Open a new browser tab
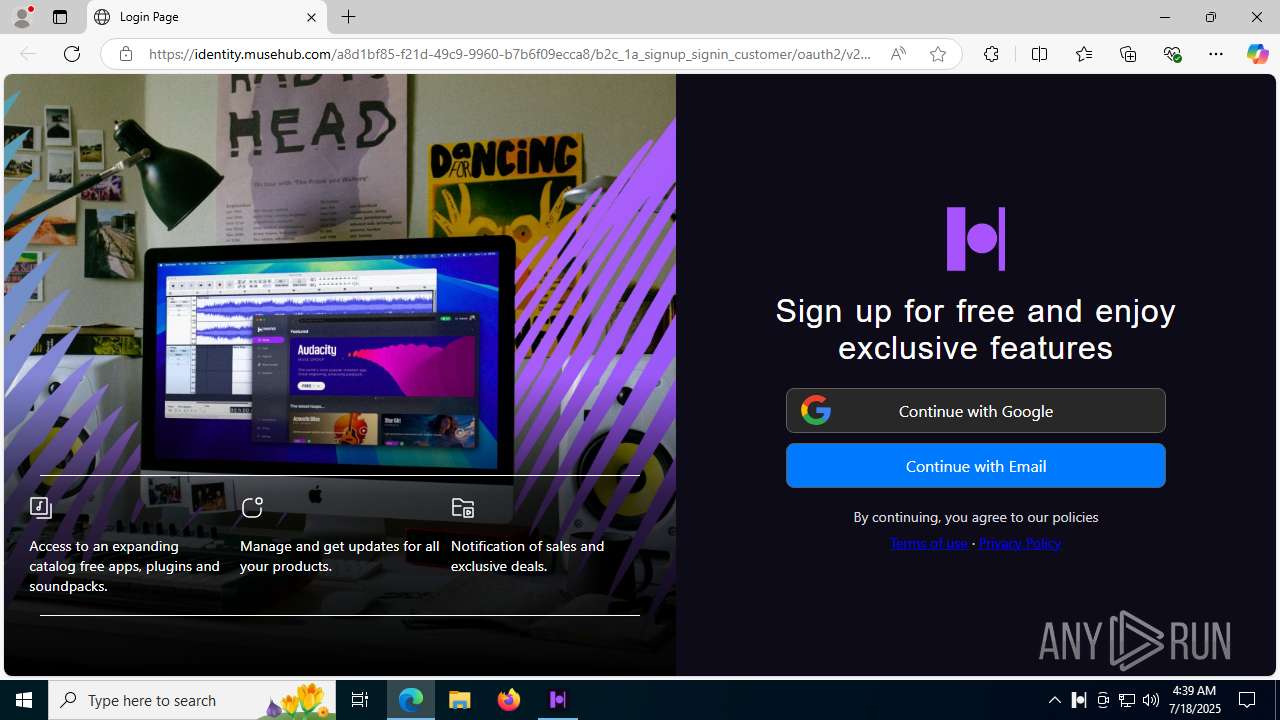 click(349, 17)
